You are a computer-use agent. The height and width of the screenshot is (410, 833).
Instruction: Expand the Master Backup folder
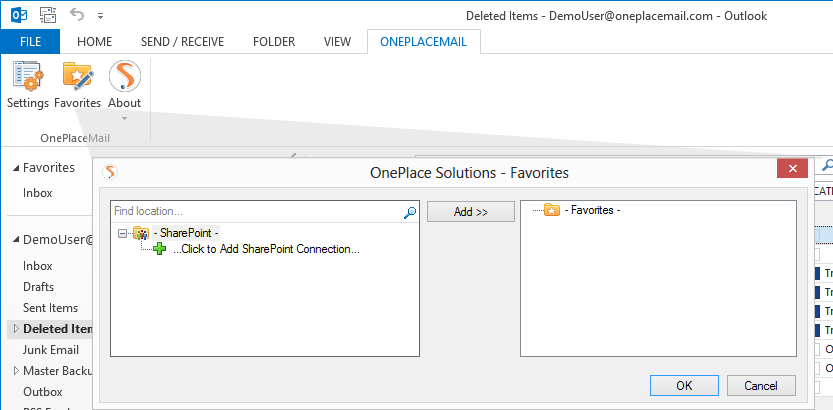click(x=14, y=371)
